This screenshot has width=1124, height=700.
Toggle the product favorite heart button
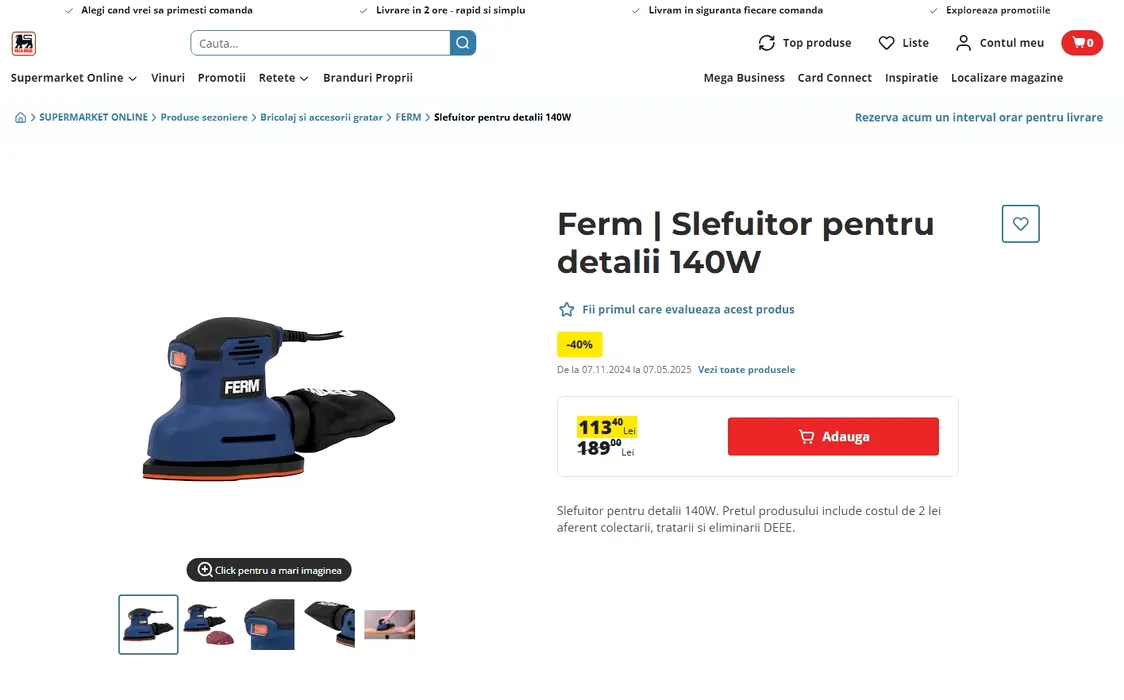point(1021,224)
